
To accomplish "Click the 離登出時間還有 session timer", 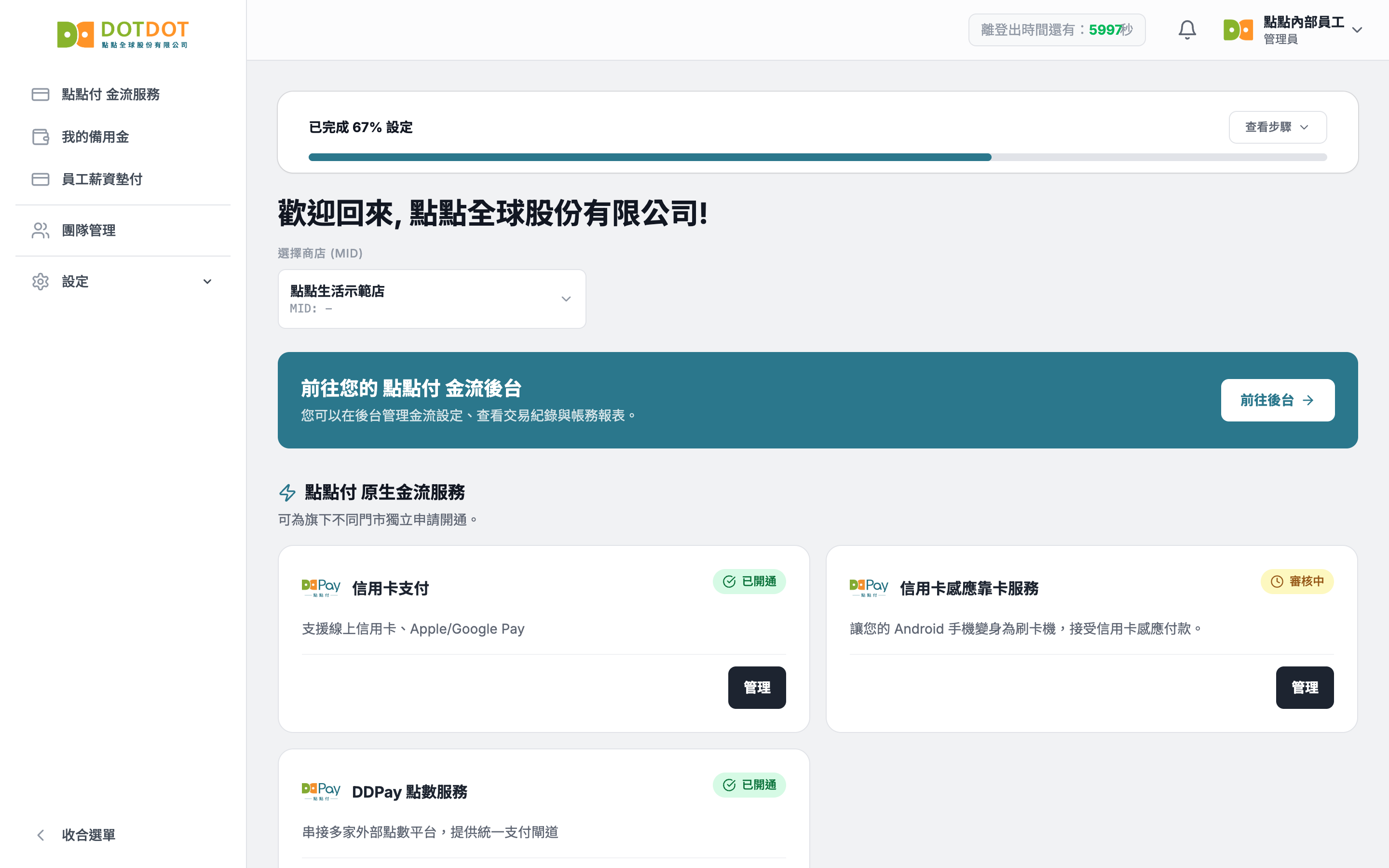I will pos(1057,30).
